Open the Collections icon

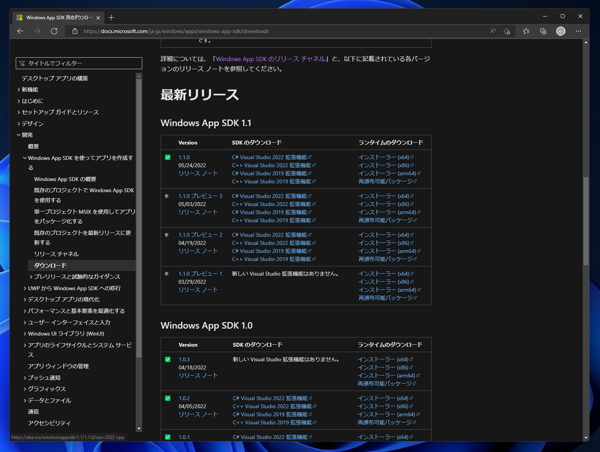(x=543, y=31)
